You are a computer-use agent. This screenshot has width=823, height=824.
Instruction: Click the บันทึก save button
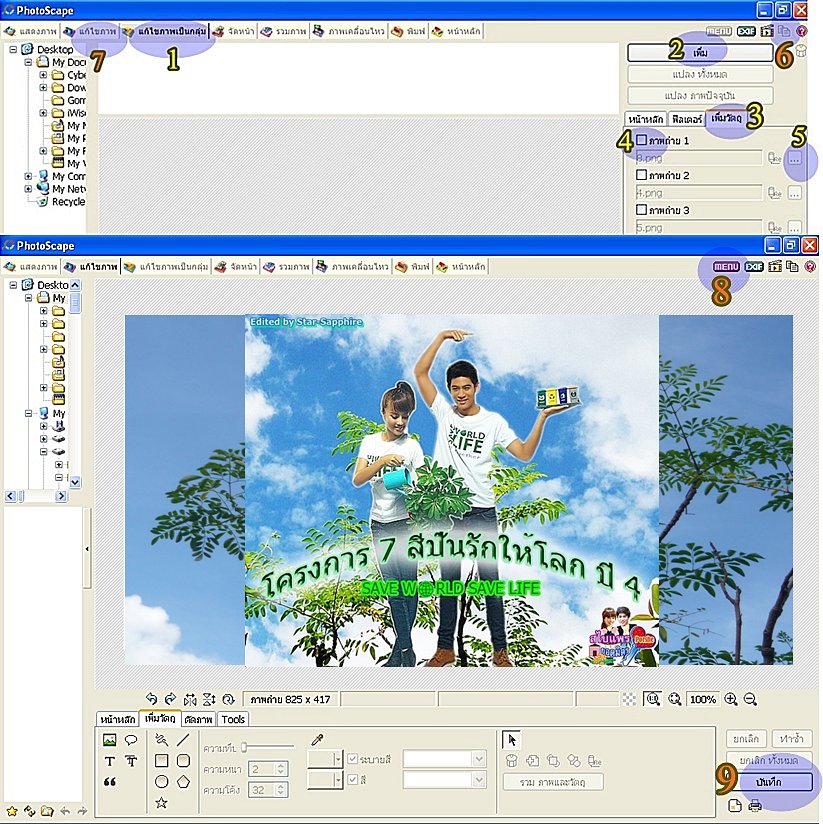pyautogui.click(x=769, y=782)
